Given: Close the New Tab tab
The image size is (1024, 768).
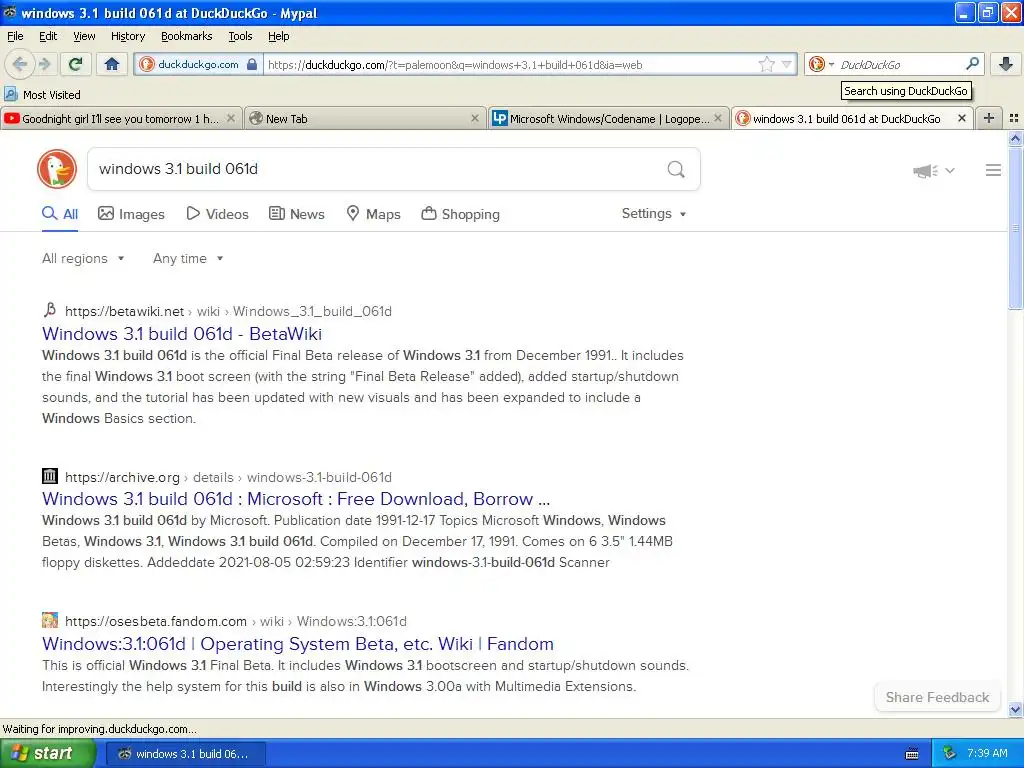Looking at the screenshot, I should click(475, 118).
